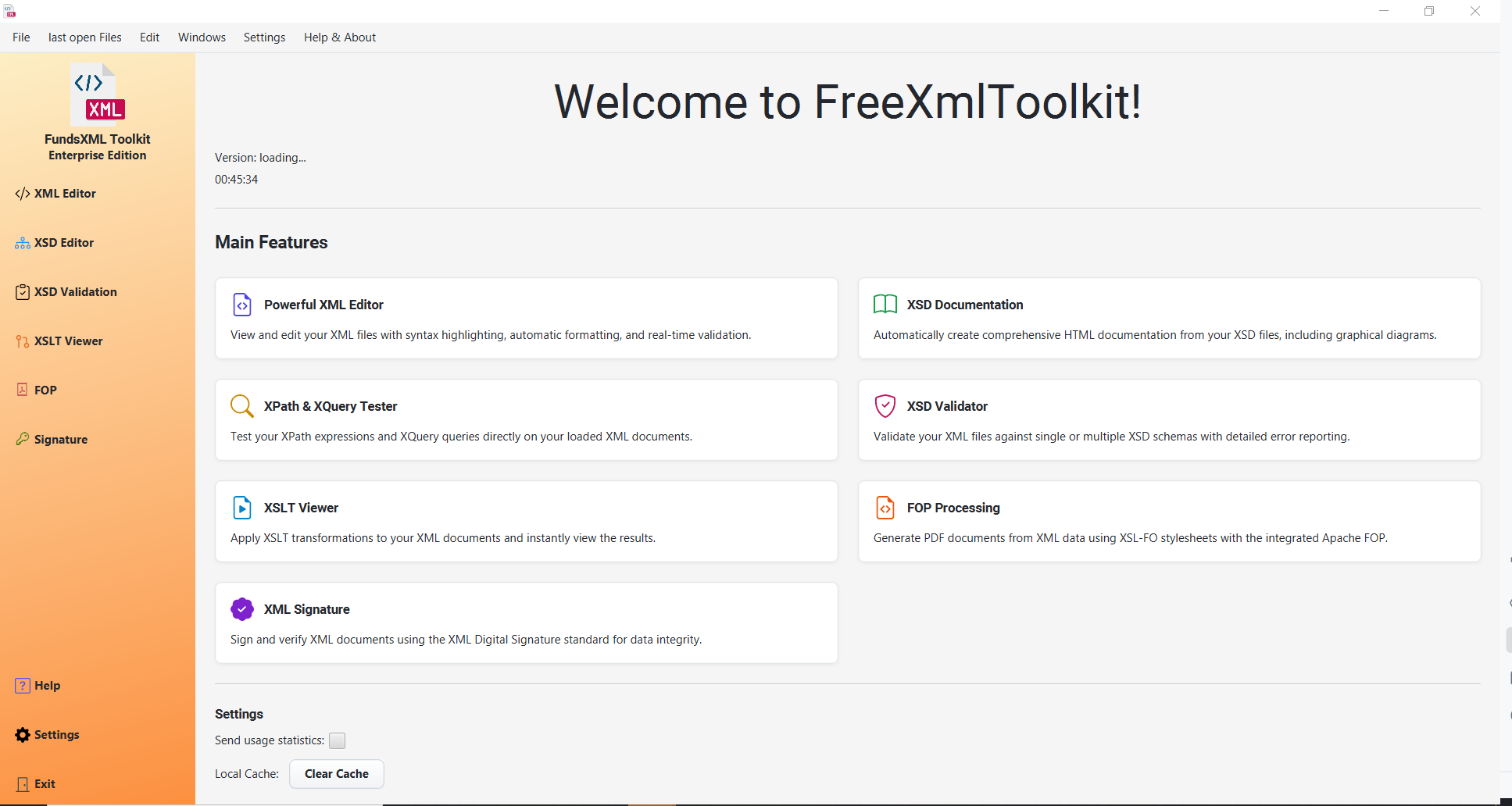Click the Powerful XML Editor card title
This screenshot has height=806, width=1512.
click(323, 305)
